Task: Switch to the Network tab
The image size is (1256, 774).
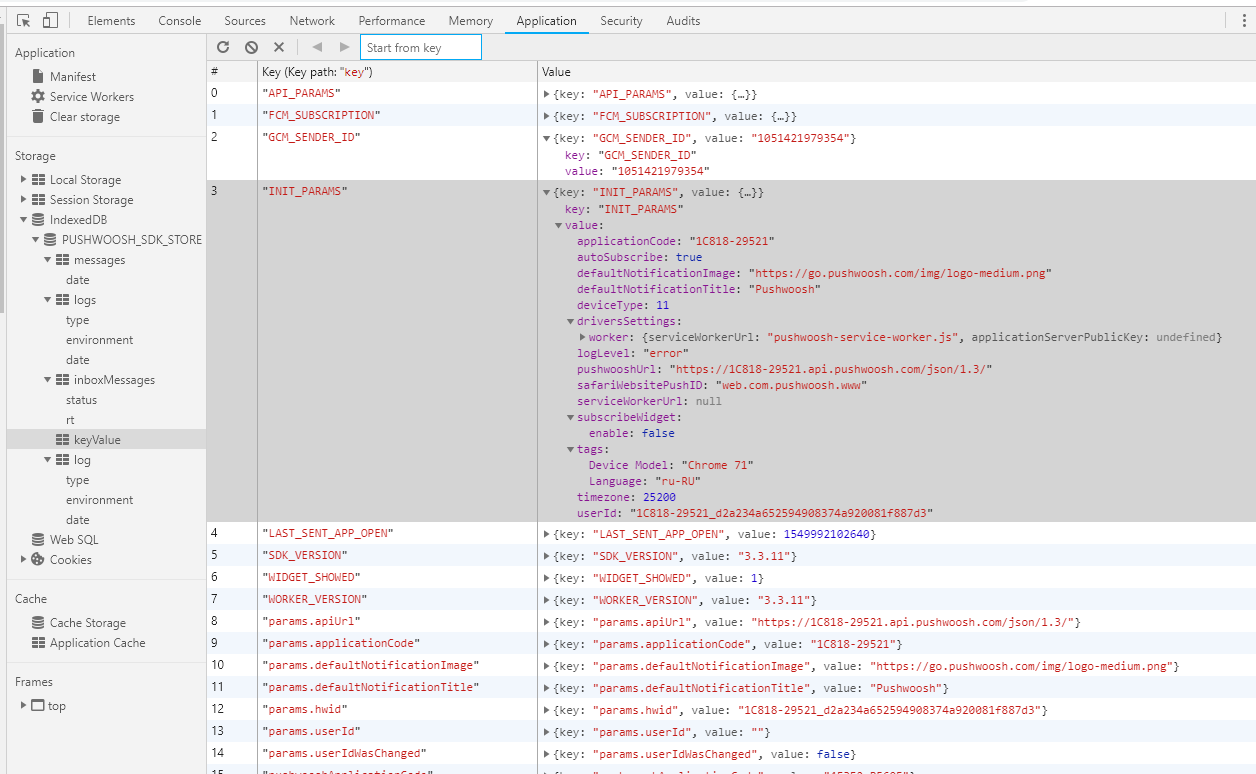Action: point(312,21)
